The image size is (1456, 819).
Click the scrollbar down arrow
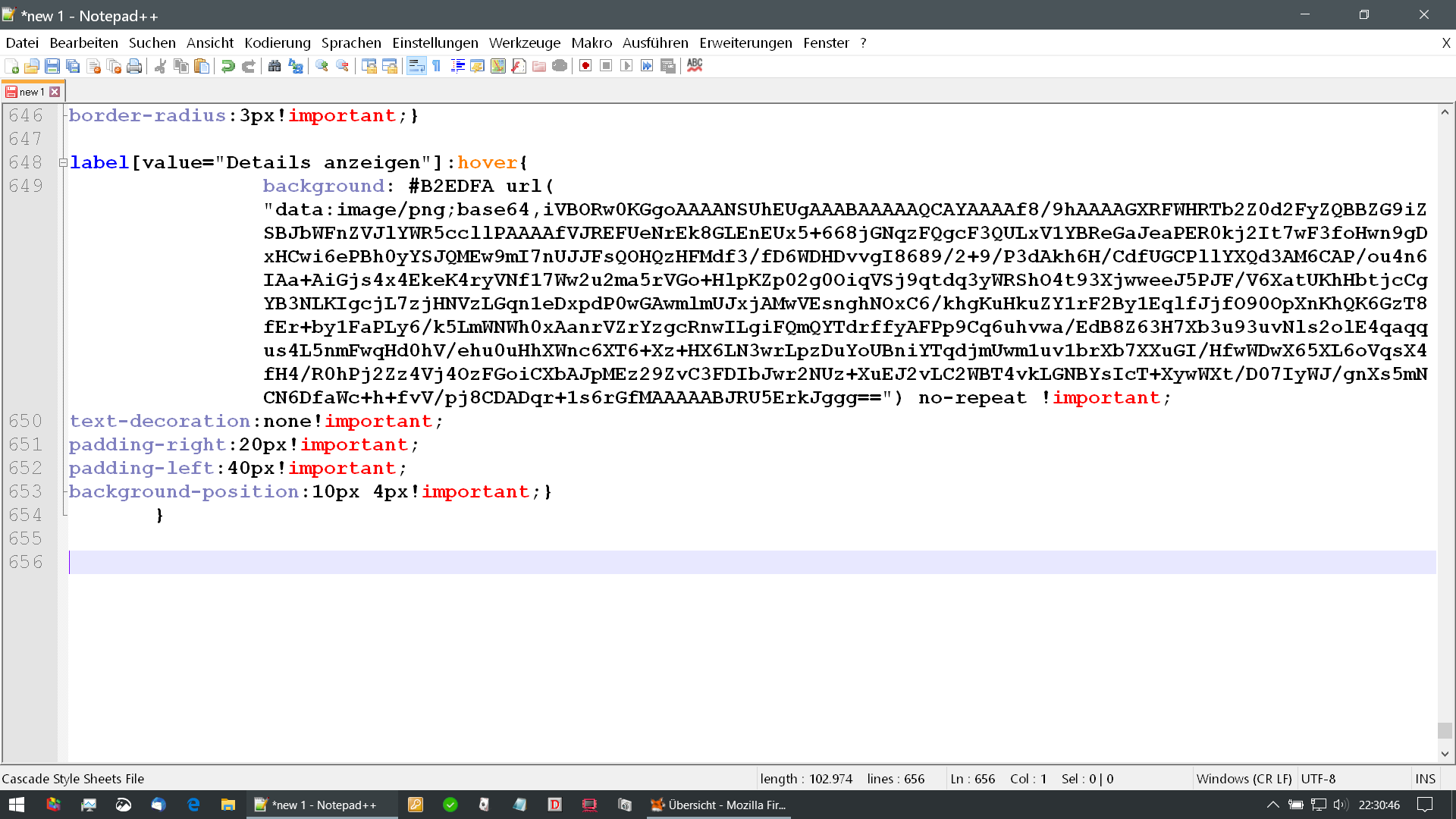coord(1445,754)
